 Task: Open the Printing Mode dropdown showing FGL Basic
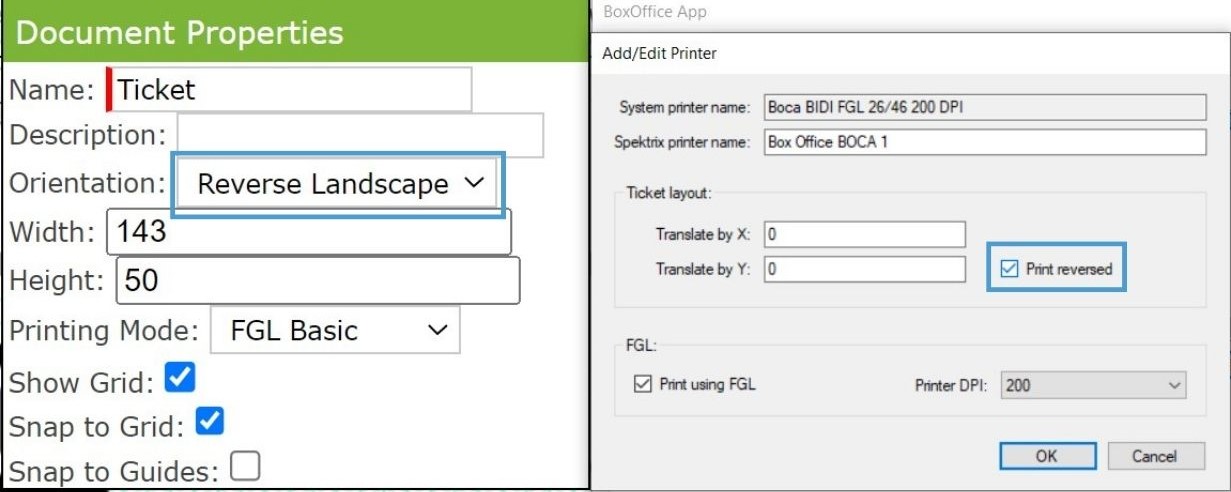click(x=335, y=331)
